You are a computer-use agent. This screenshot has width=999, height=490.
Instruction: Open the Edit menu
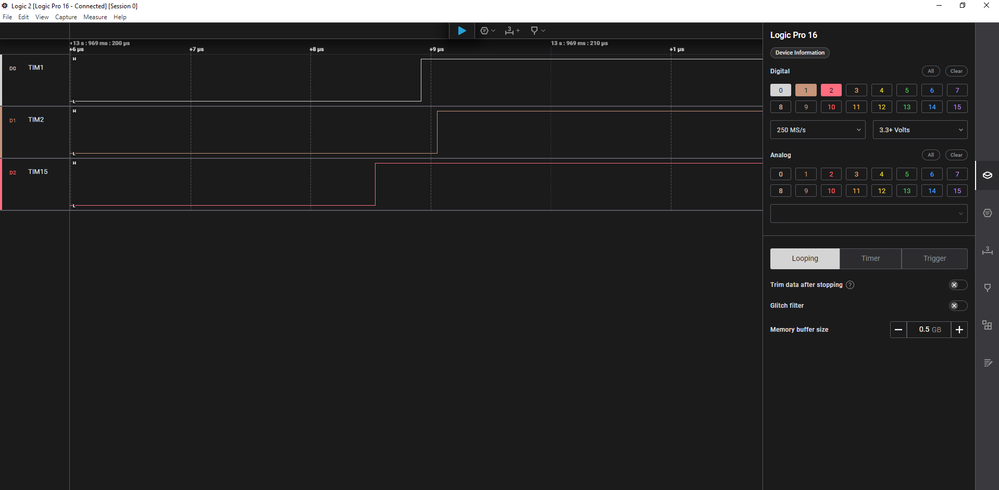pyautogui.click(x=24, y=17)
